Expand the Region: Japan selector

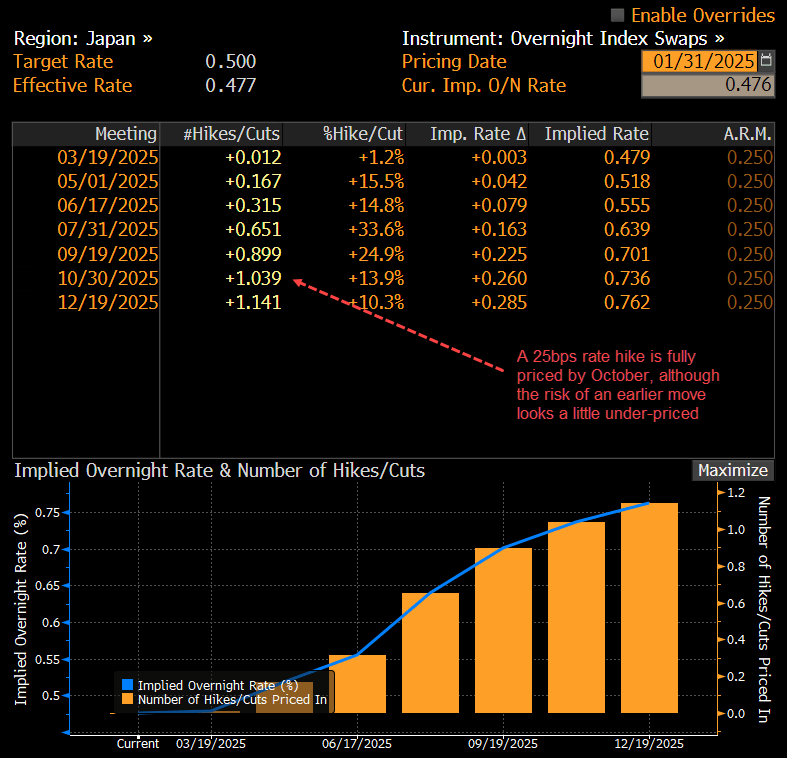(x=83, y=39)
